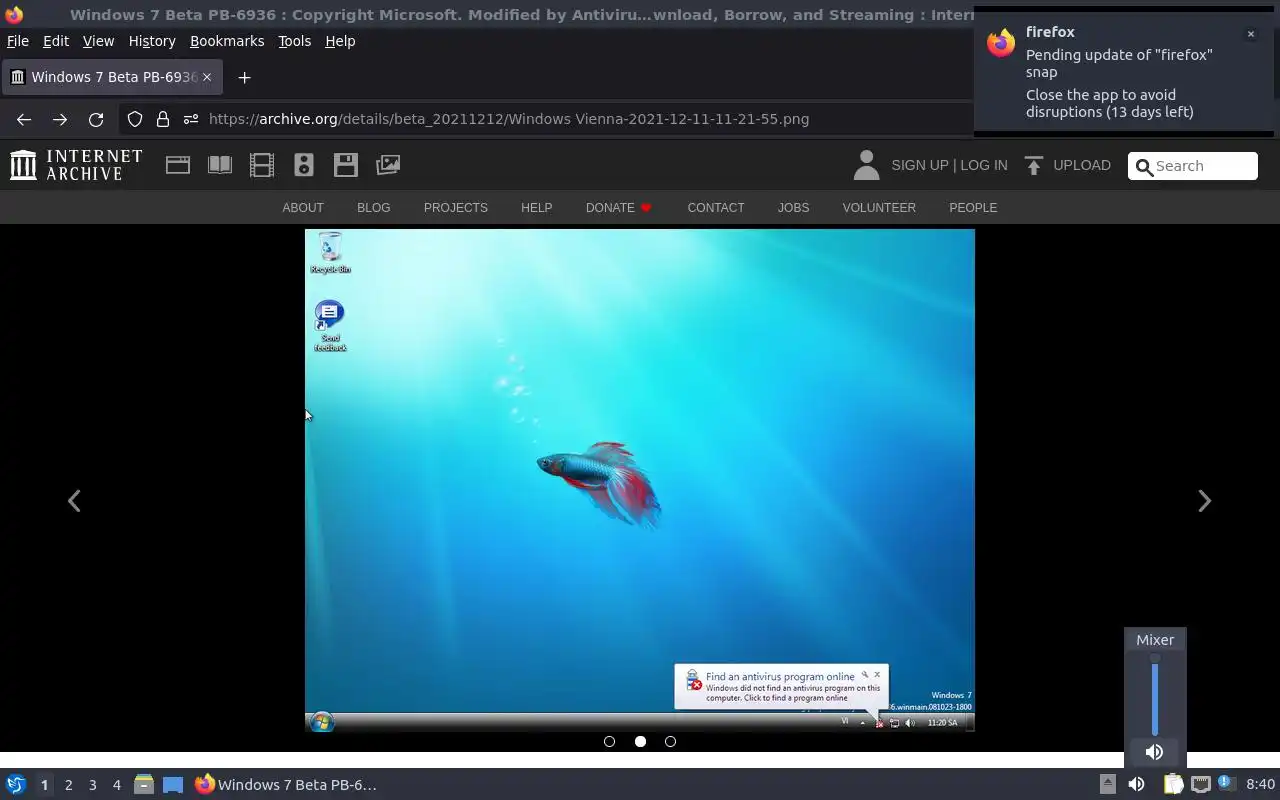Open the File menu
The image size is (1280, 800).
18,41
